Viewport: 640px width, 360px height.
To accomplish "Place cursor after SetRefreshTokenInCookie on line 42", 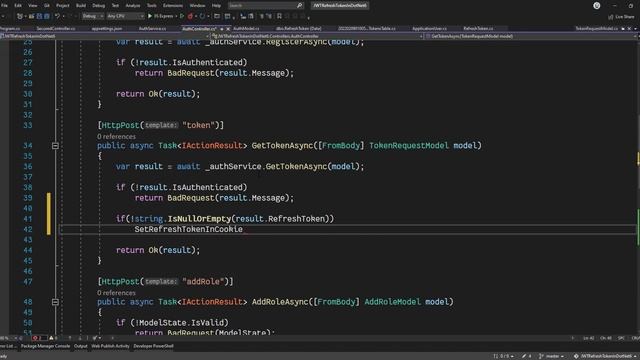I will point(243,229).
